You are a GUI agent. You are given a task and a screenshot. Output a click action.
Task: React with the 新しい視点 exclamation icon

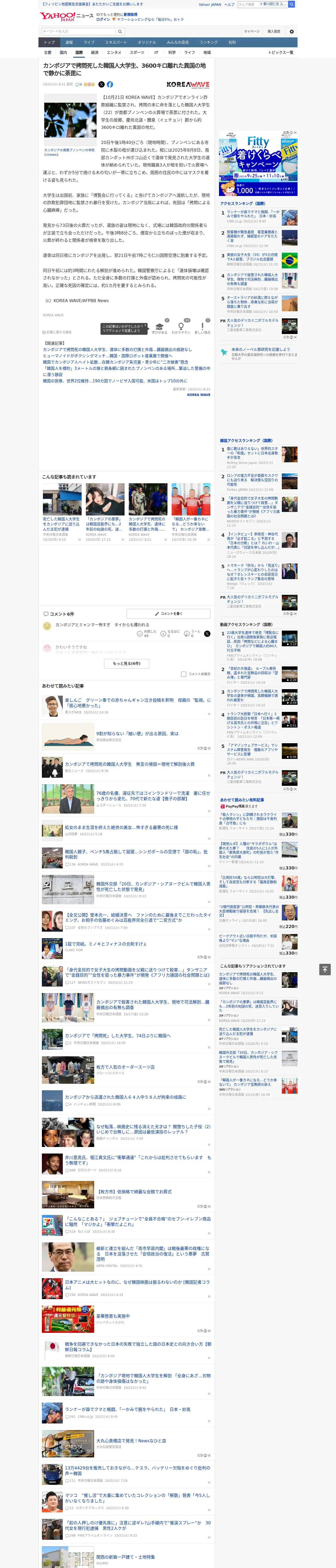tap(203, 327)
